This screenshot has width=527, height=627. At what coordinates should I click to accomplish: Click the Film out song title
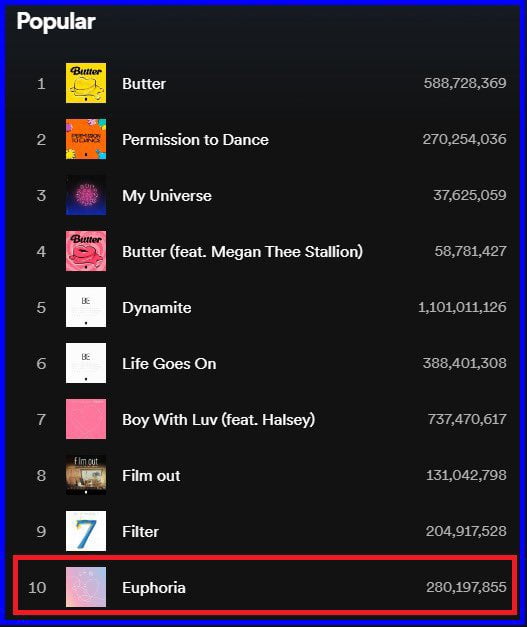[x=151, y=476]
